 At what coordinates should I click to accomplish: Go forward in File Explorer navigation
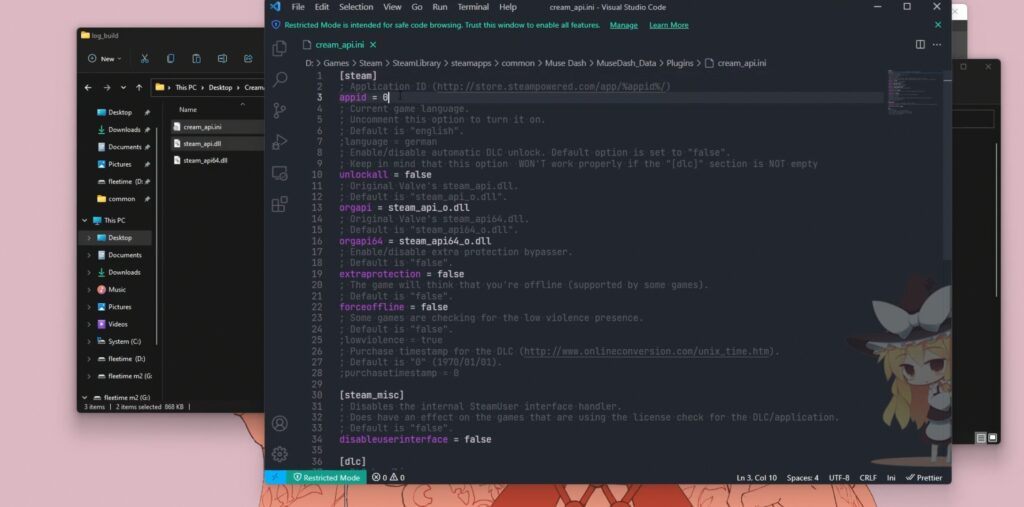pos(106,88)
